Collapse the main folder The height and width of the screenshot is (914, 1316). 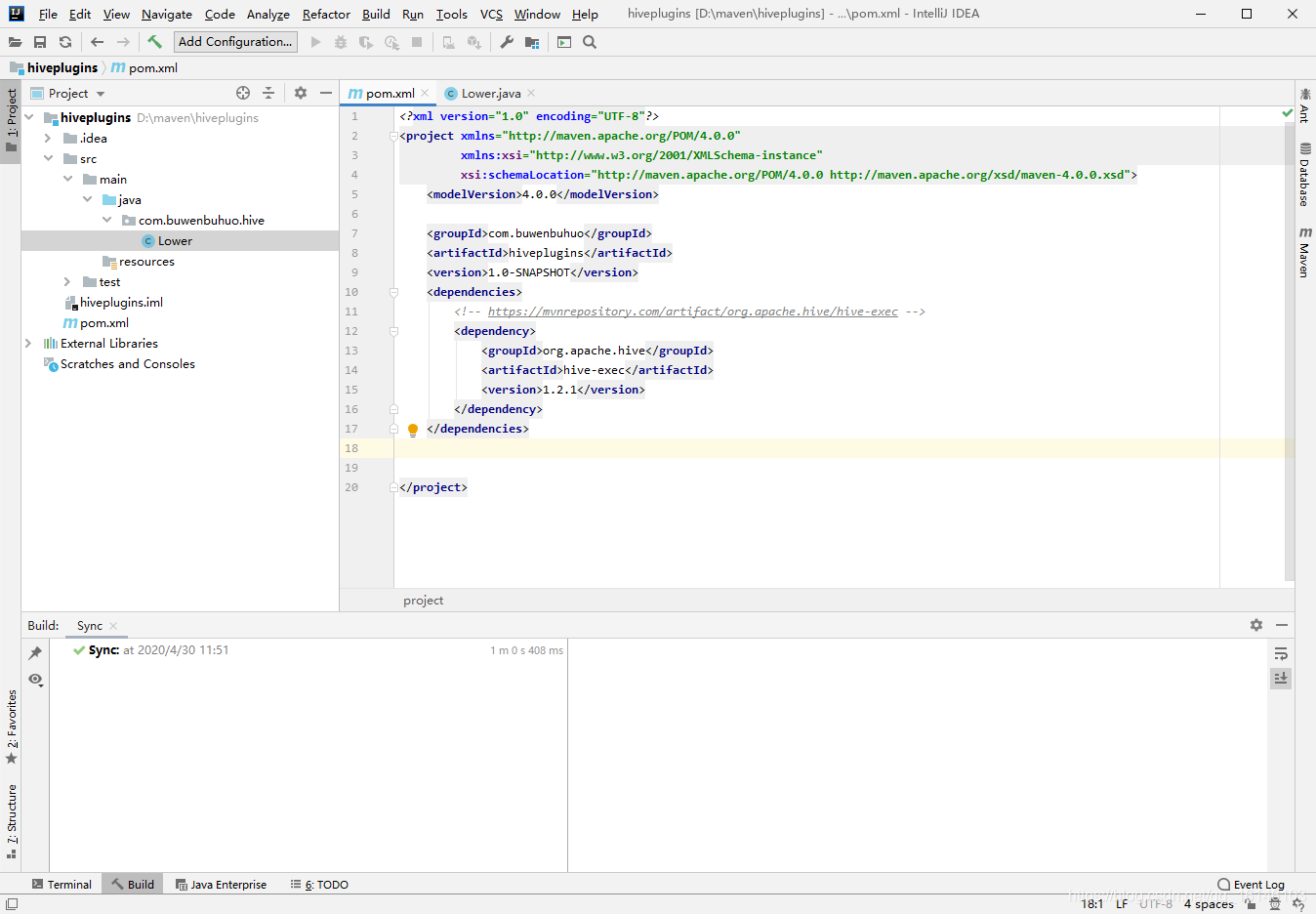point(67,179)
